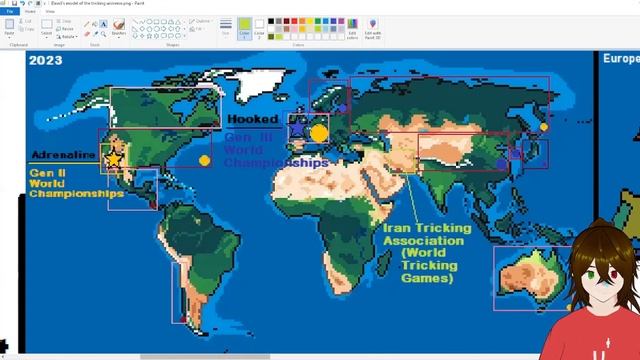Pick the black color swatch
Screen dimensions: 640x360
271,21
